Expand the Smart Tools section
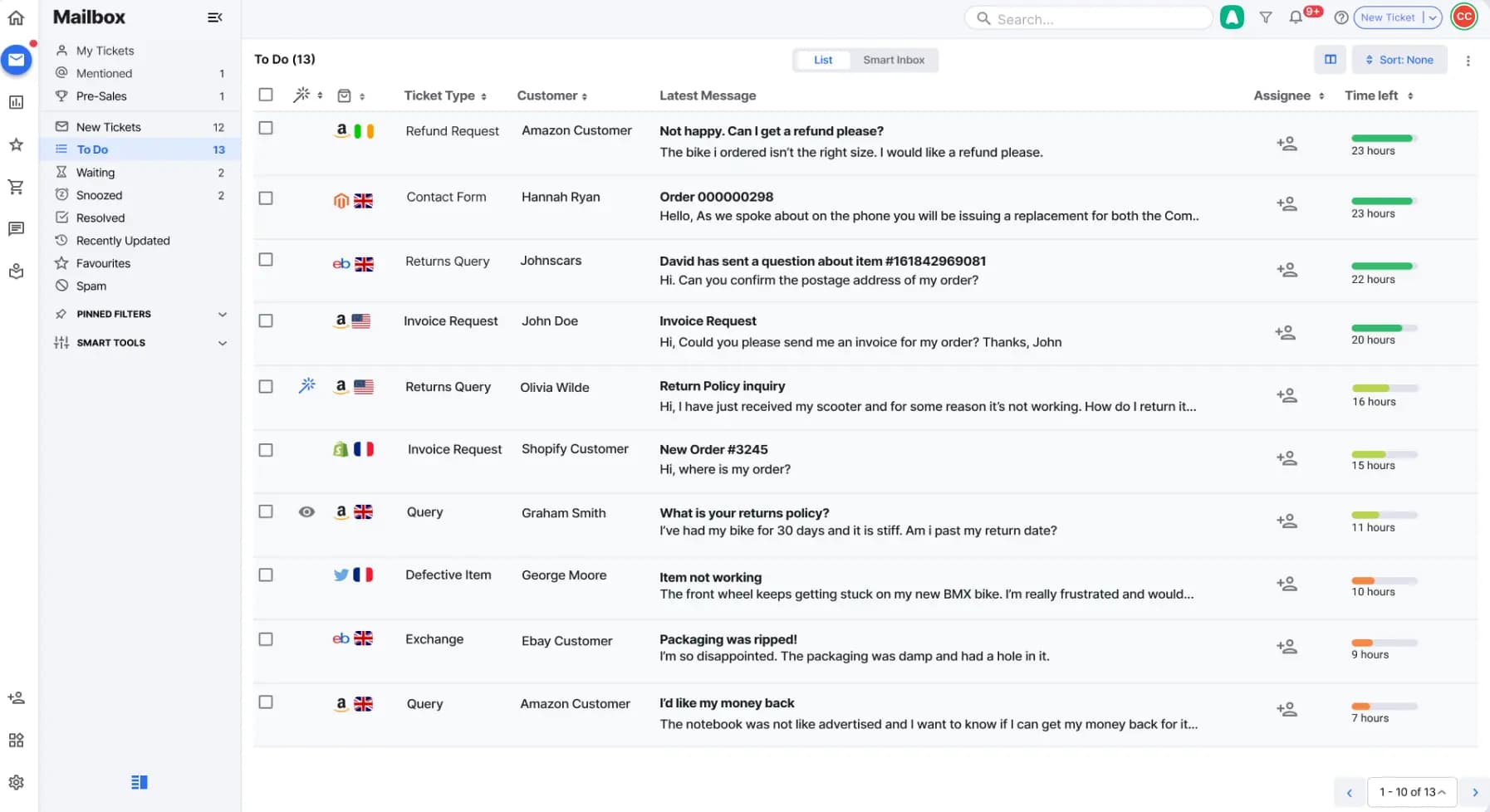This screenshot has height=812, width=1490. click(x=141, y=343)
